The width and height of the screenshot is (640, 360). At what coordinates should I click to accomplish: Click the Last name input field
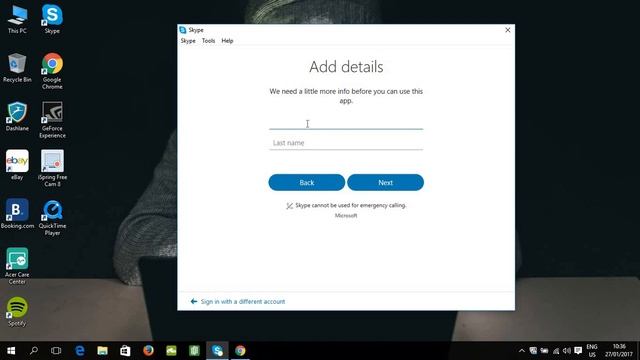pos(346,143)
